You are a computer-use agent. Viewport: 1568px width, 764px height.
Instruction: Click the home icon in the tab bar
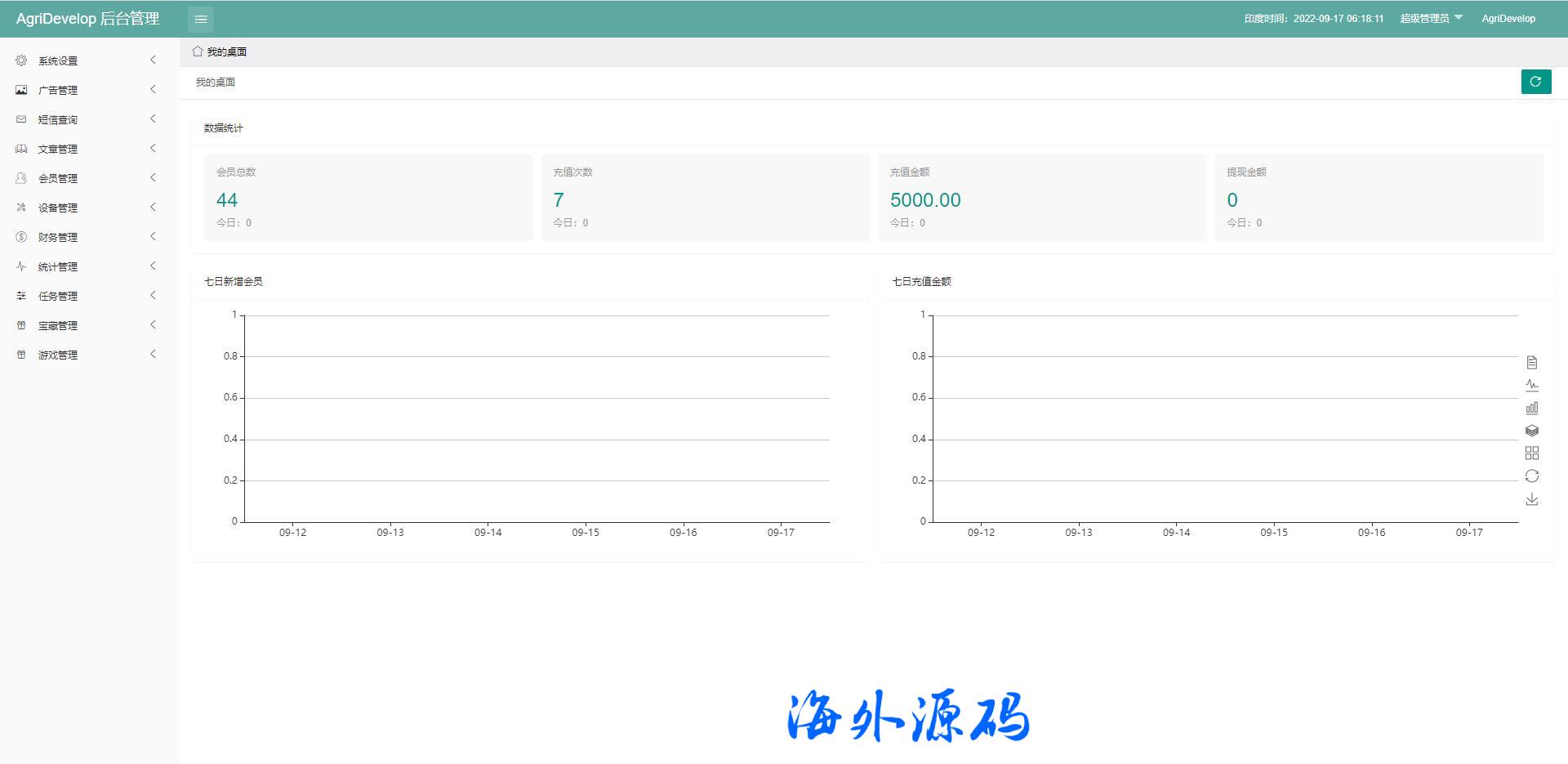(198, 51)
